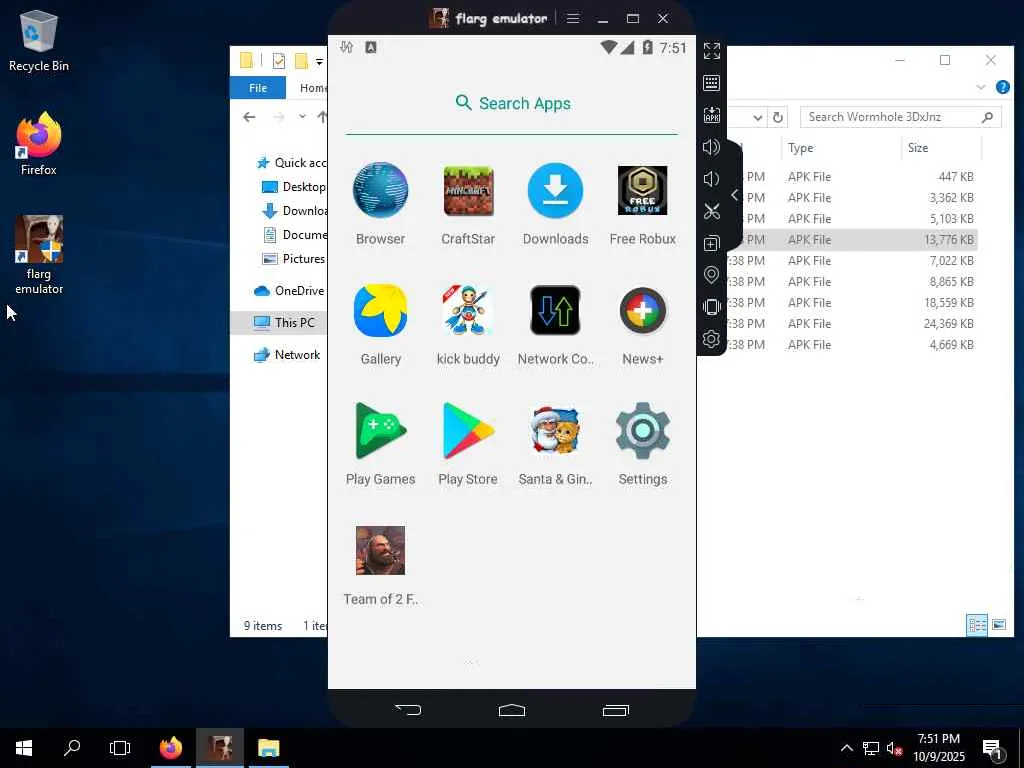The width and height of the screenshot is (1024, 768).
Task: Select Desktop in the navigation pane
Action: [294, 187]
